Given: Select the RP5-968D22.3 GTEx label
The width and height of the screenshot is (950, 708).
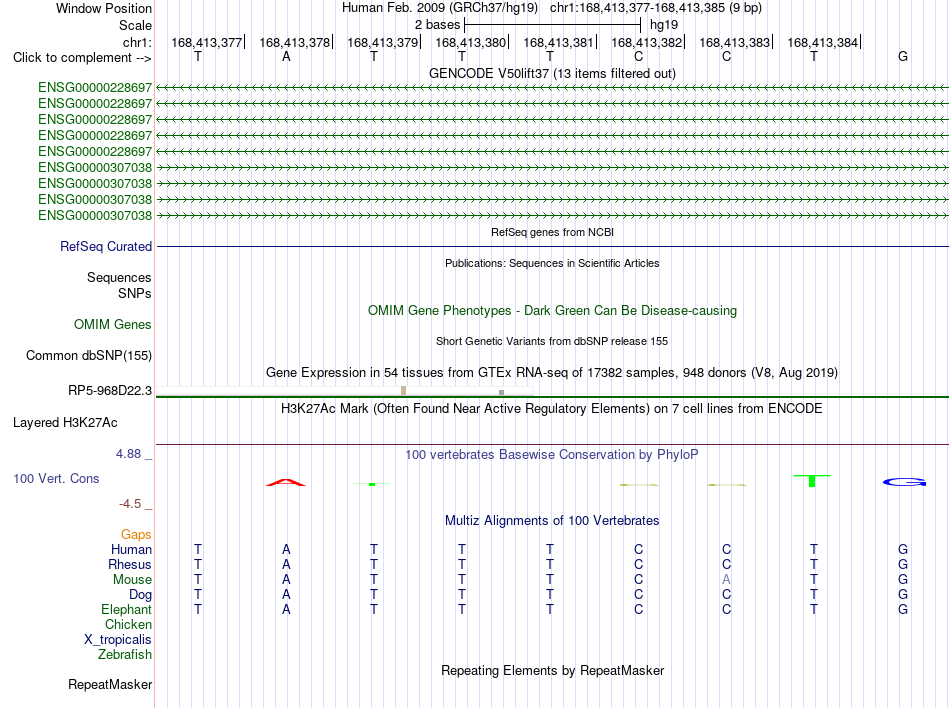Looking at the screenshot, I should [110, 391].
